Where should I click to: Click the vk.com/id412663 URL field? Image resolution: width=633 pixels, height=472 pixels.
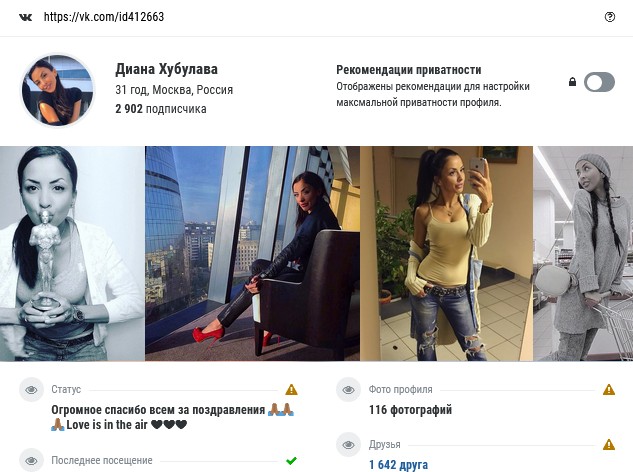coord(104,17)
